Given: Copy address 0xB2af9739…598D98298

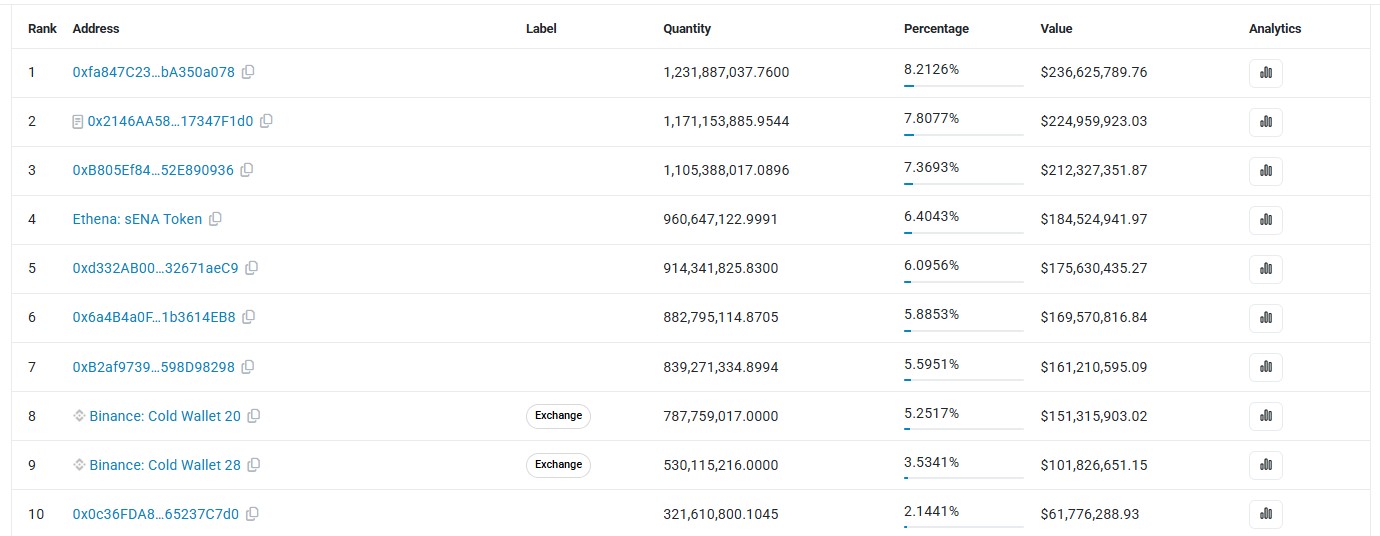Looking at the screenshot, I should click(248, 367).
